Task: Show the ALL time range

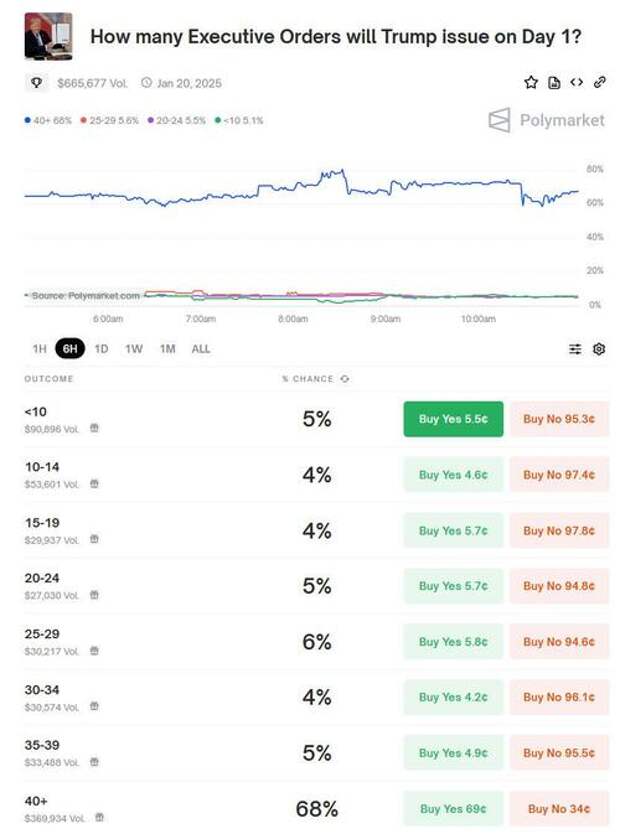Action: (200, 349)
